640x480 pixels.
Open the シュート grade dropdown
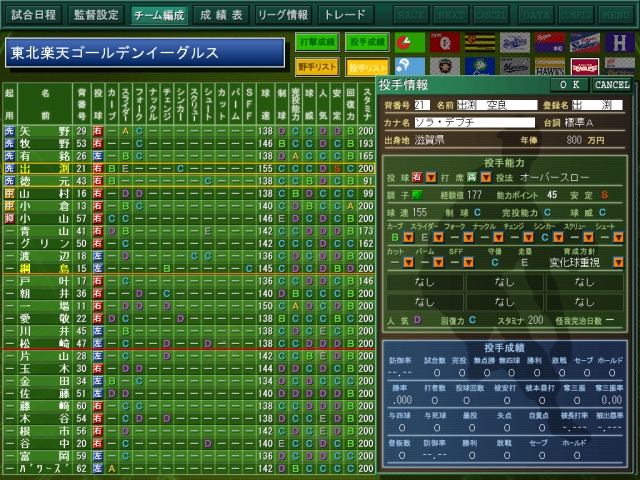pos(618,237)
